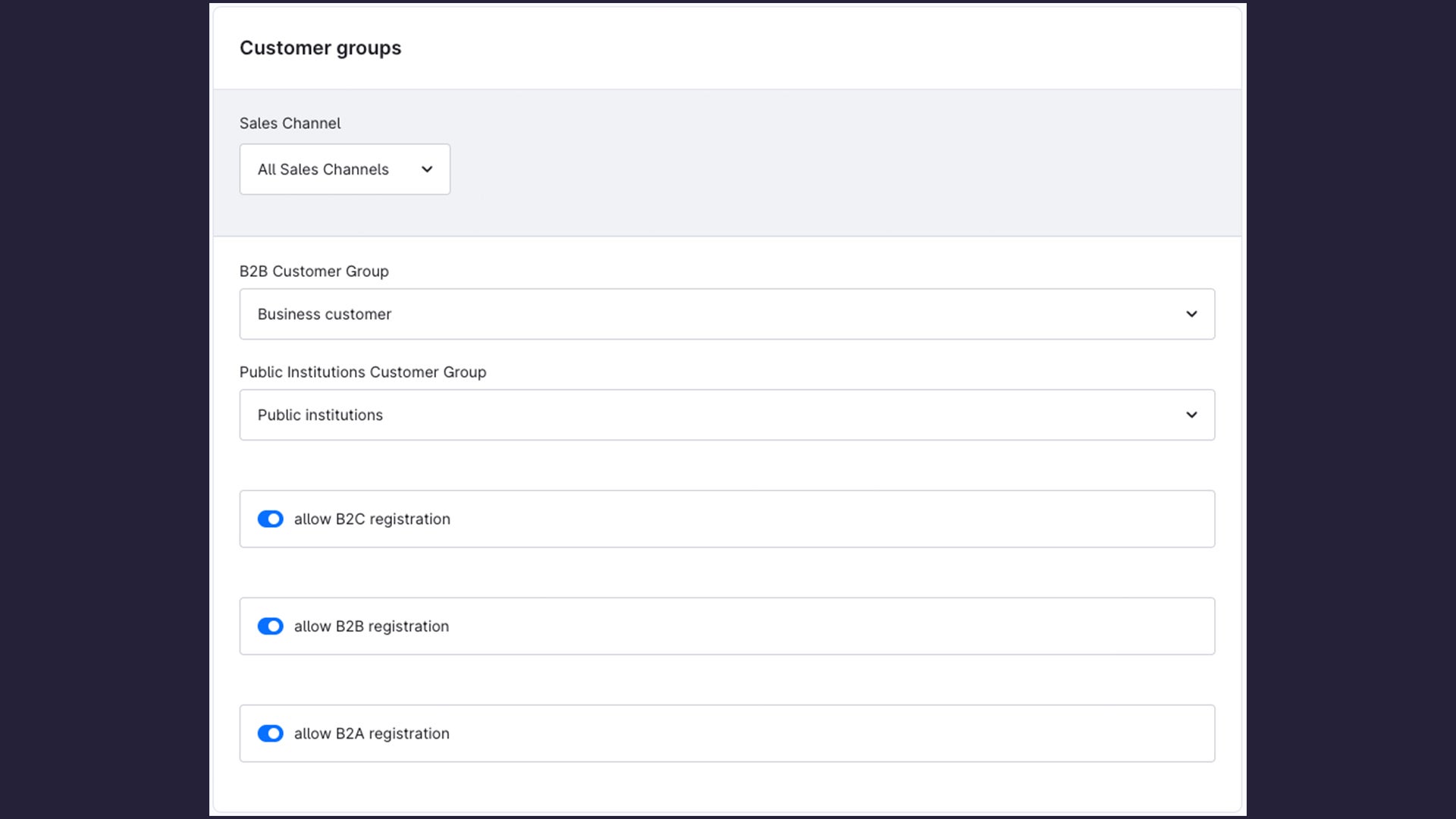
Task: Click the allow B2C registration label
Action: pos(372,519)
